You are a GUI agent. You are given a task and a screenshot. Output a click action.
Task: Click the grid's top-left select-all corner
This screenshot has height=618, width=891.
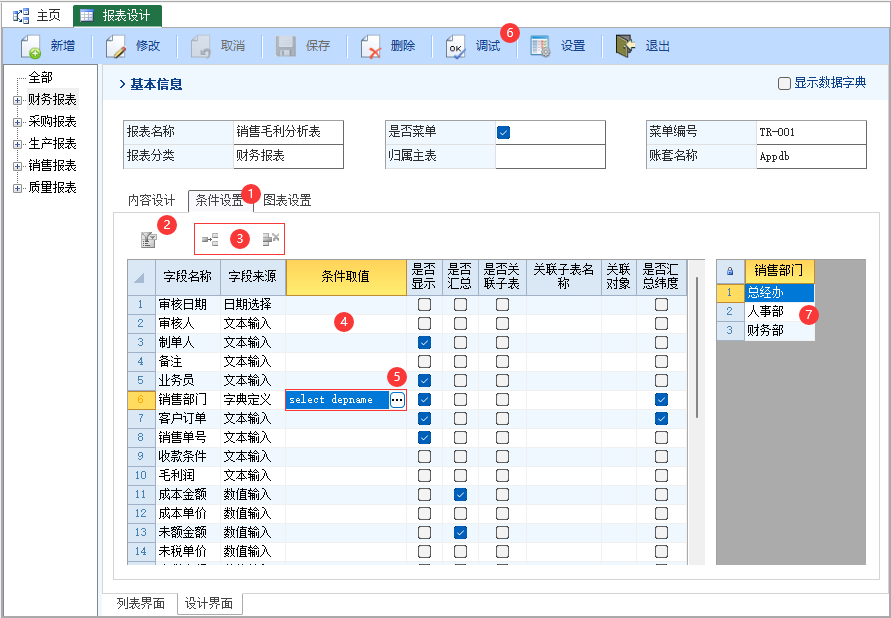(x=141, y=277)
